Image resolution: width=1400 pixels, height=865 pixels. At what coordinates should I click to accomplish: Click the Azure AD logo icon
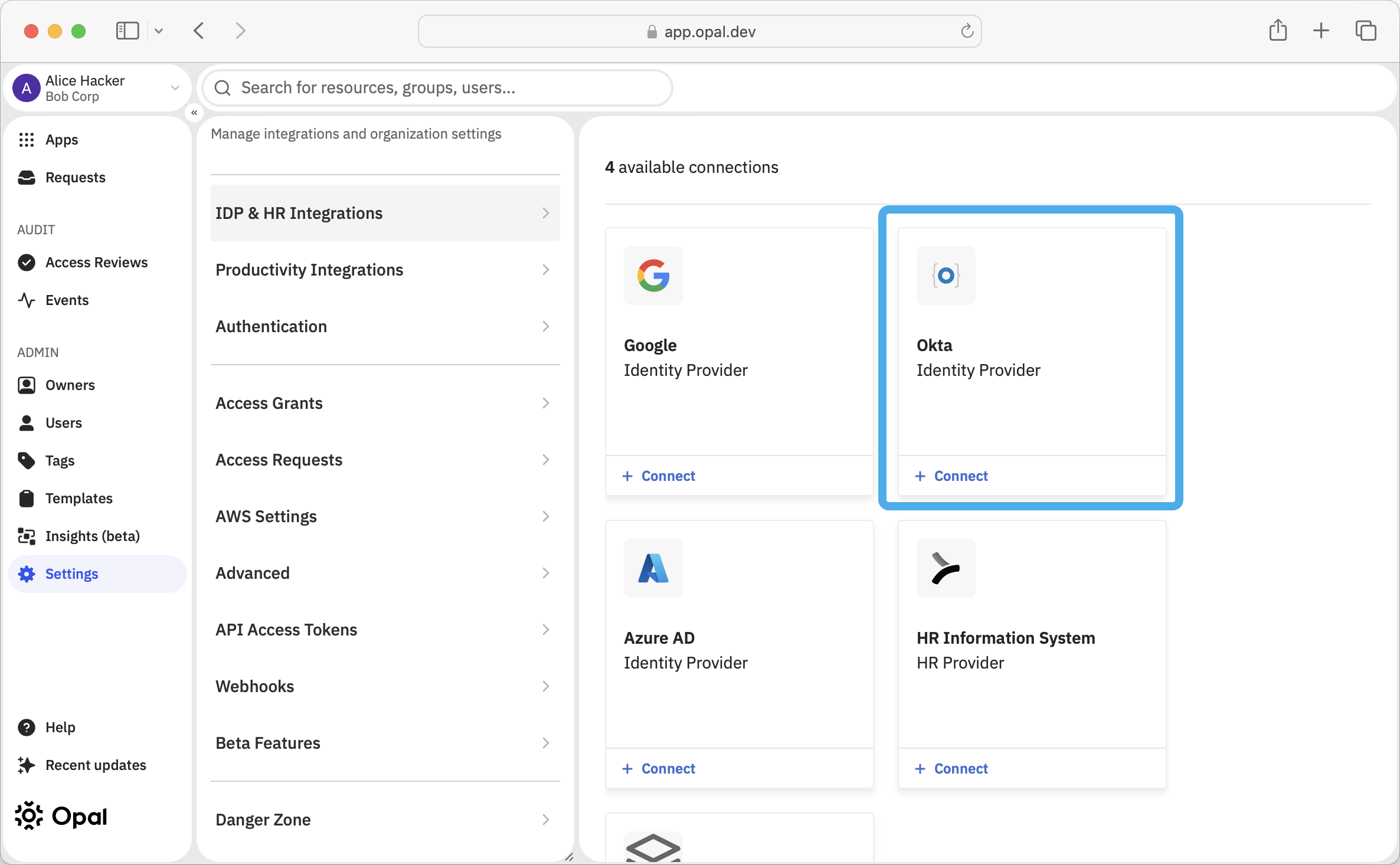(653, 568)
